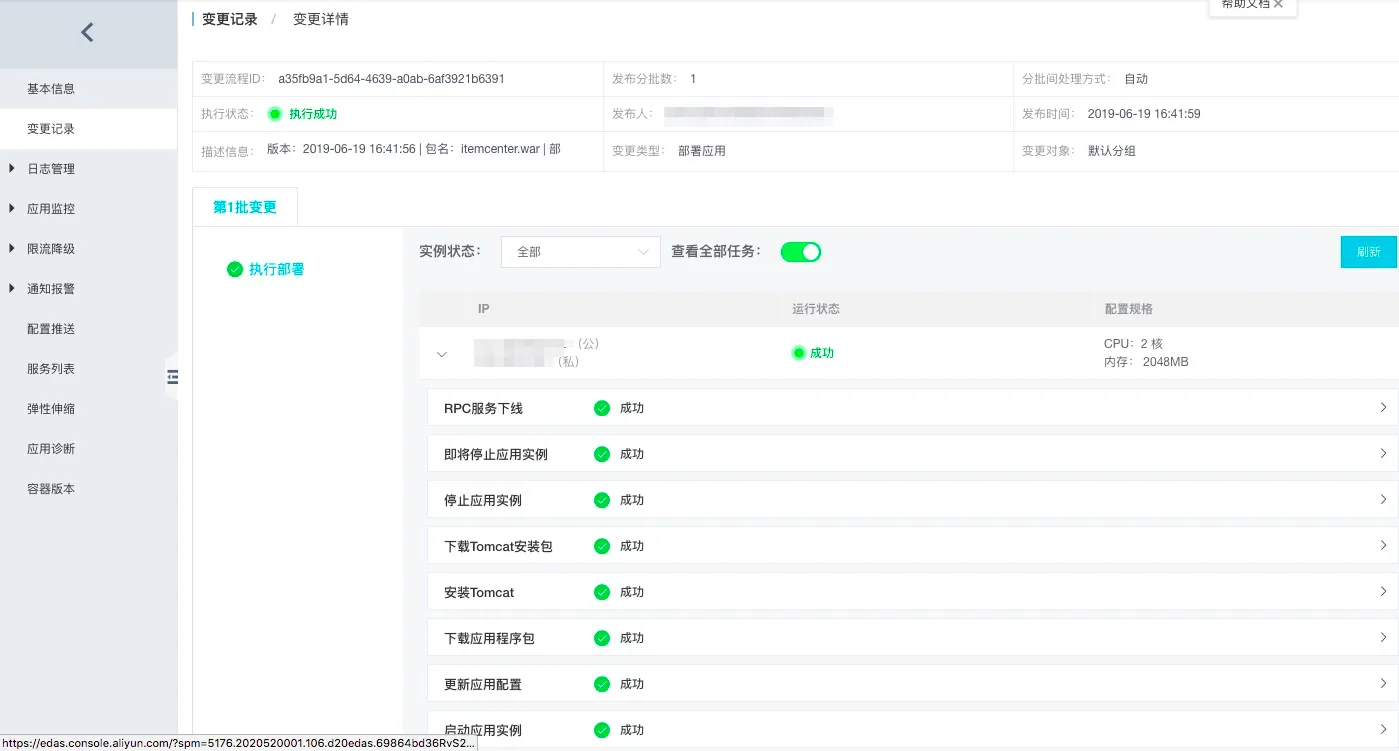1399x751 pixels.
Task: Expand 应用监控 triangle in sidebar
Action: pos(11,209)
